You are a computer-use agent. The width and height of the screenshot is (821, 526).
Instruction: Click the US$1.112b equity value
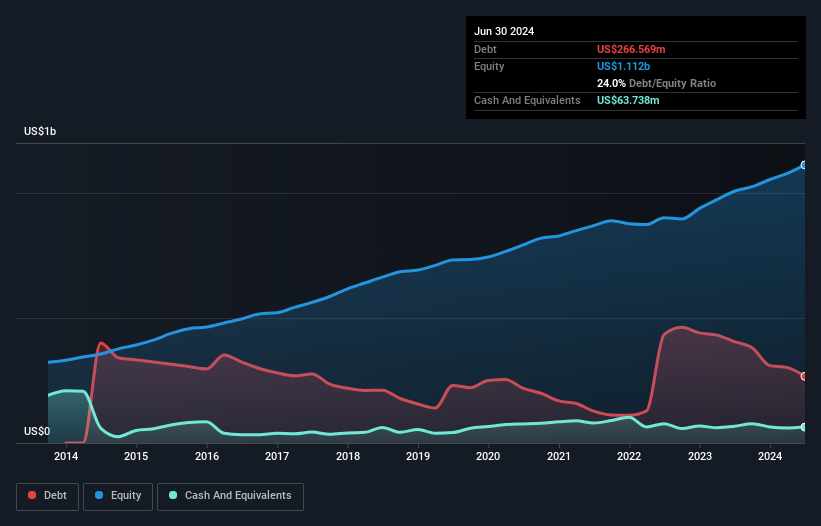(623, 66)
